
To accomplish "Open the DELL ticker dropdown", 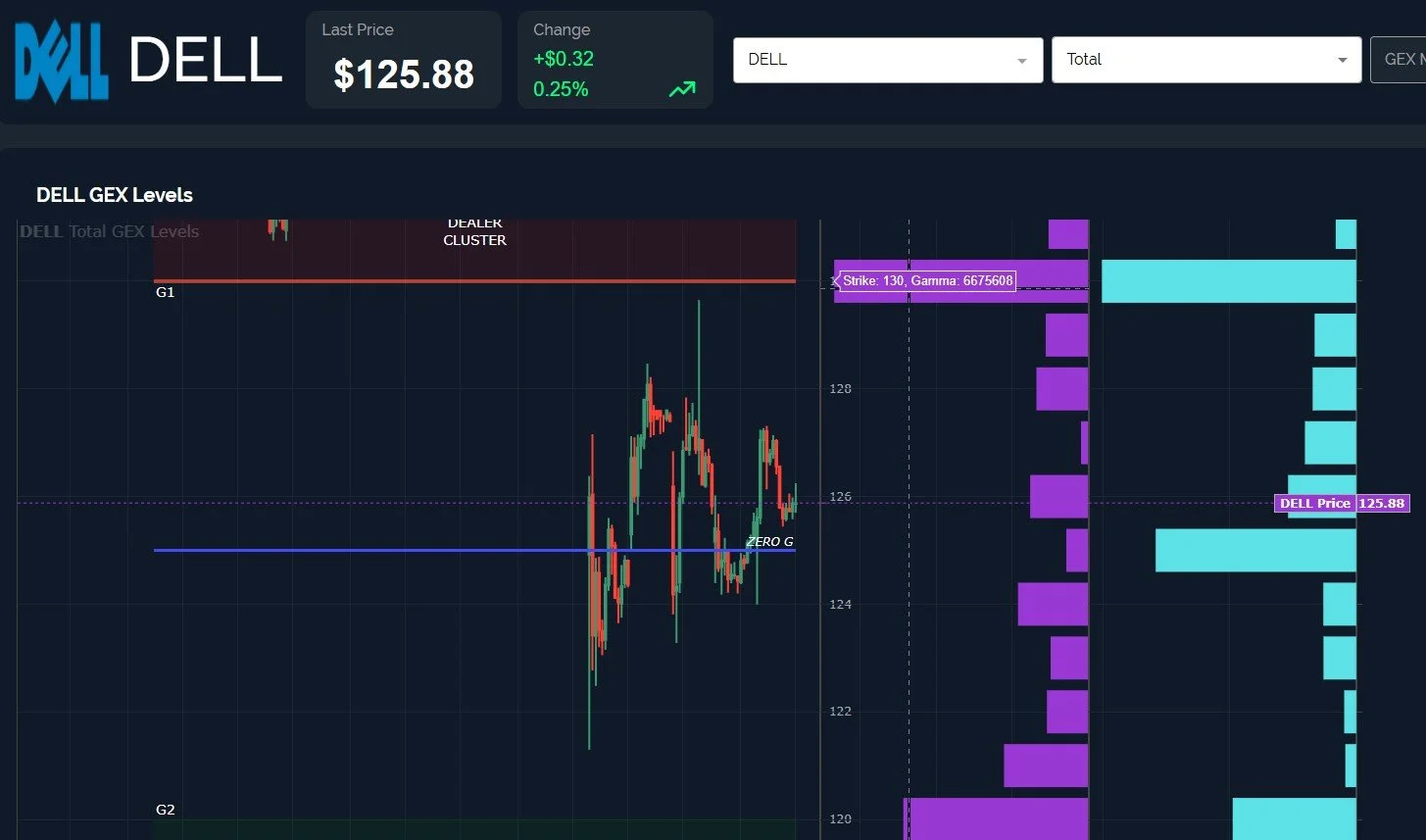I will tap(888, 60).
